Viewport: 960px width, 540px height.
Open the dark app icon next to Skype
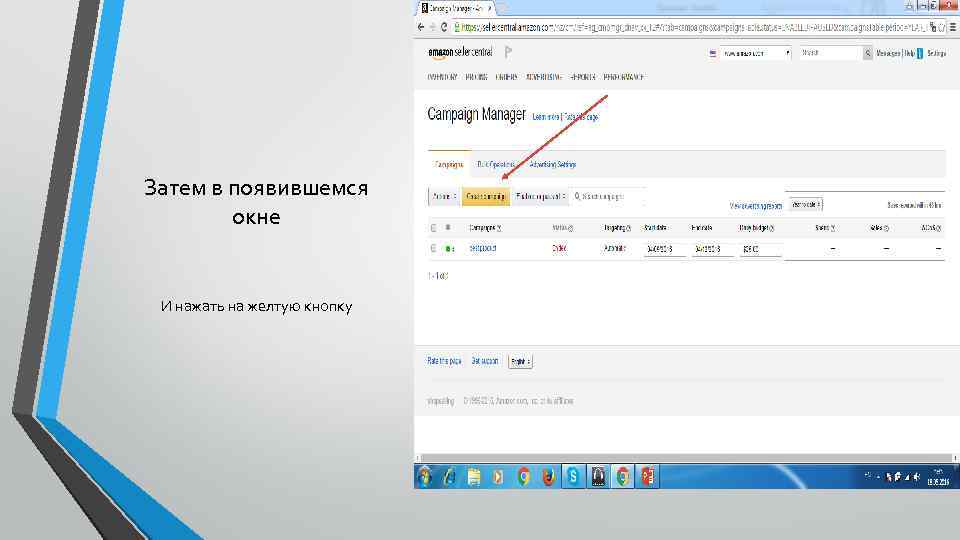pyautogui.click(x=598, y=476)
